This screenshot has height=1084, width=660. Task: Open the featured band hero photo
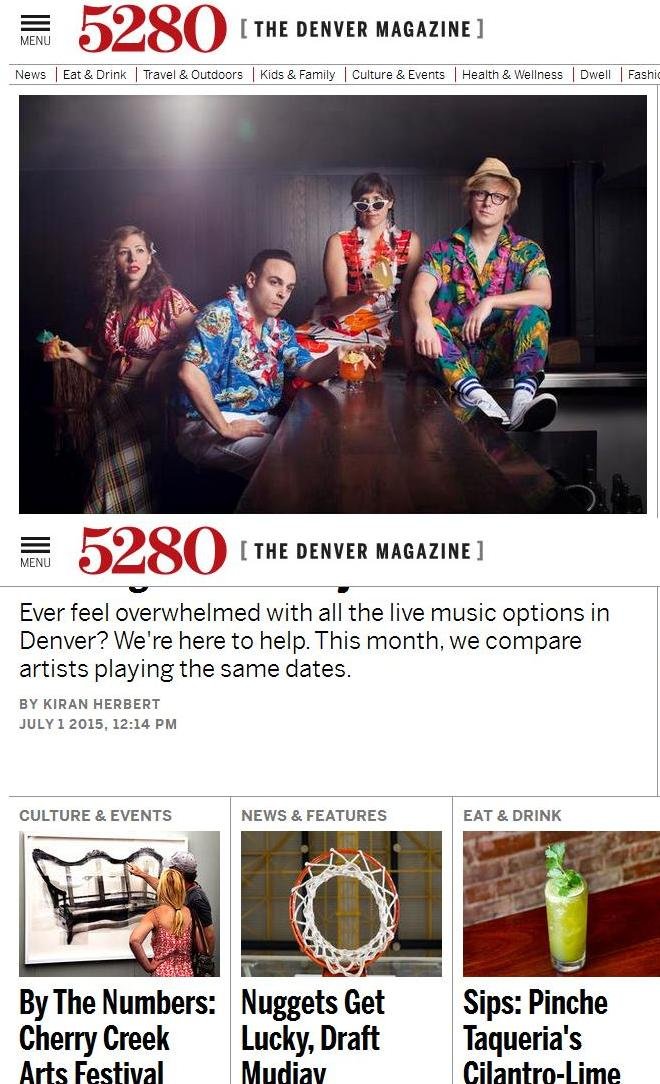332,304
